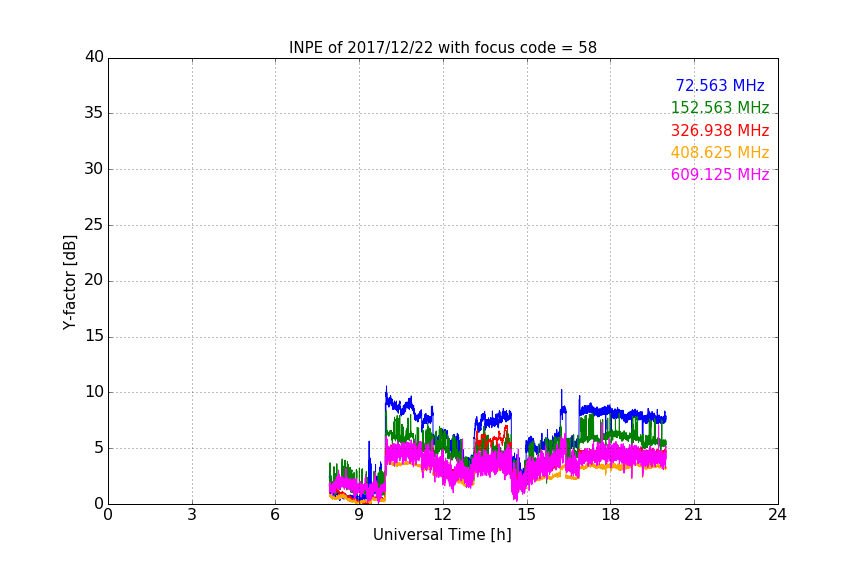Select the magenta 609.125 MHz legend label

(x=720, y=175)
